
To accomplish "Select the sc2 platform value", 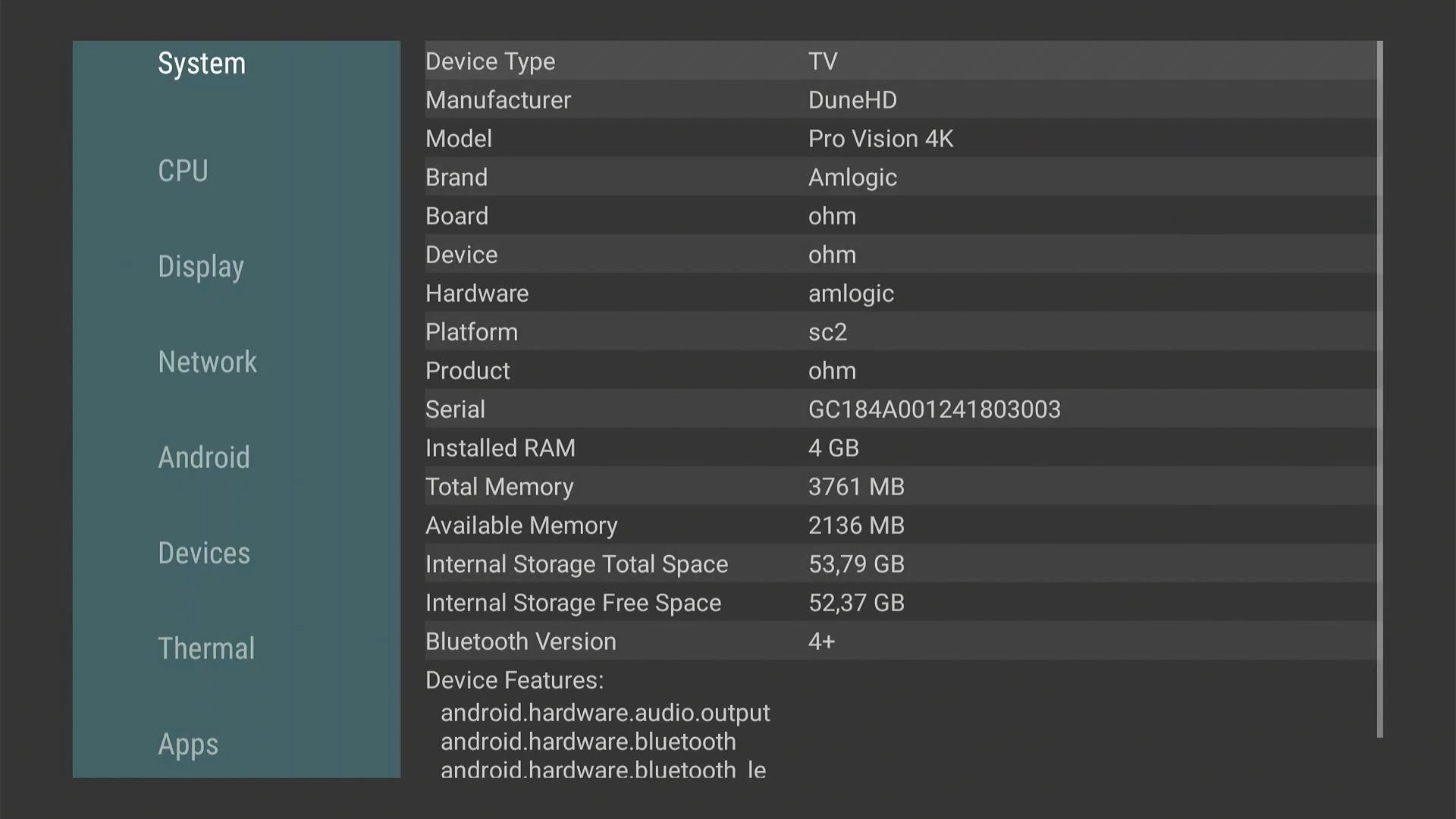I will (827, 332).
